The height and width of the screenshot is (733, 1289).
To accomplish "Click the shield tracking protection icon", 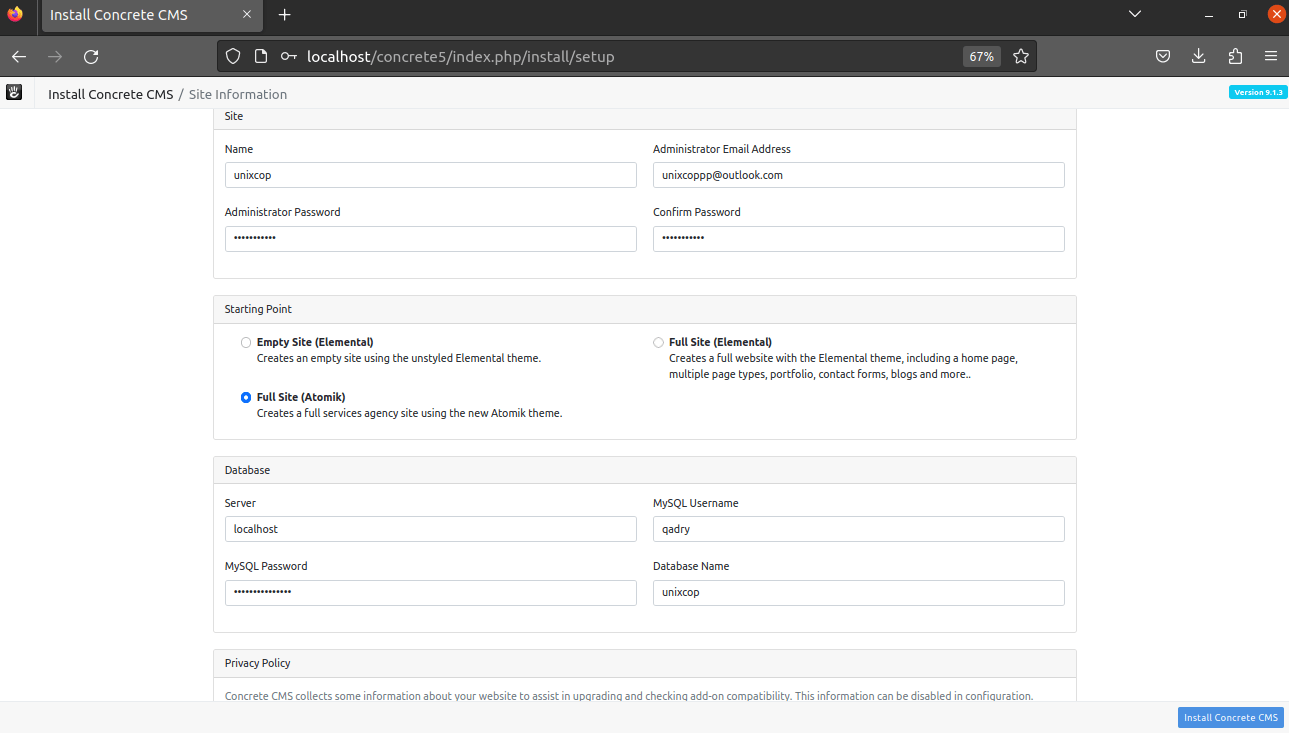I will coord(233,57).
